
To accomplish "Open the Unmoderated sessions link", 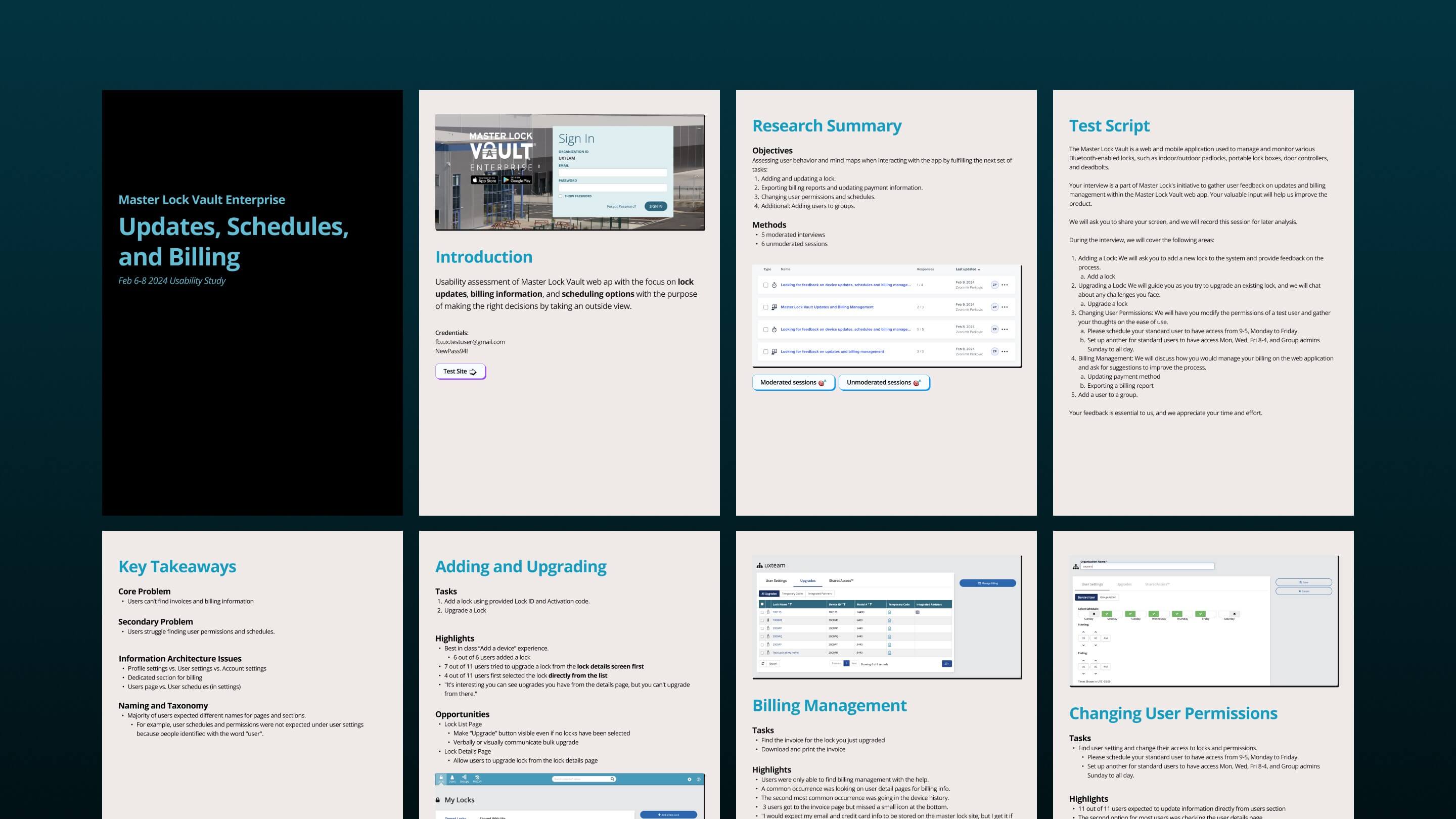I will pos(884,383).
